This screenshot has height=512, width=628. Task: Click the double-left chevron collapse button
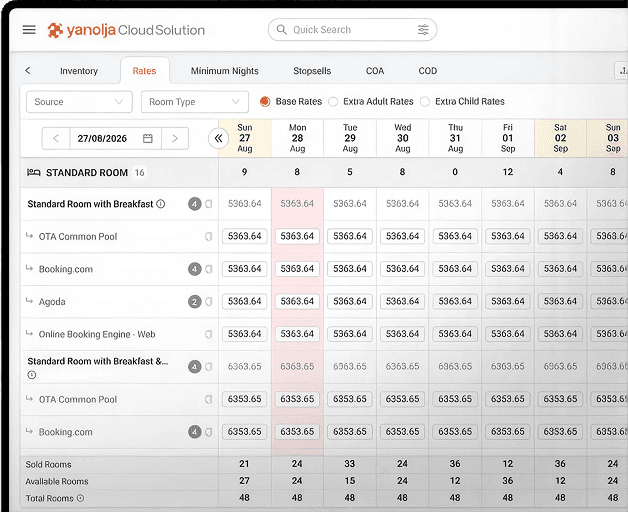pos(218,139)
